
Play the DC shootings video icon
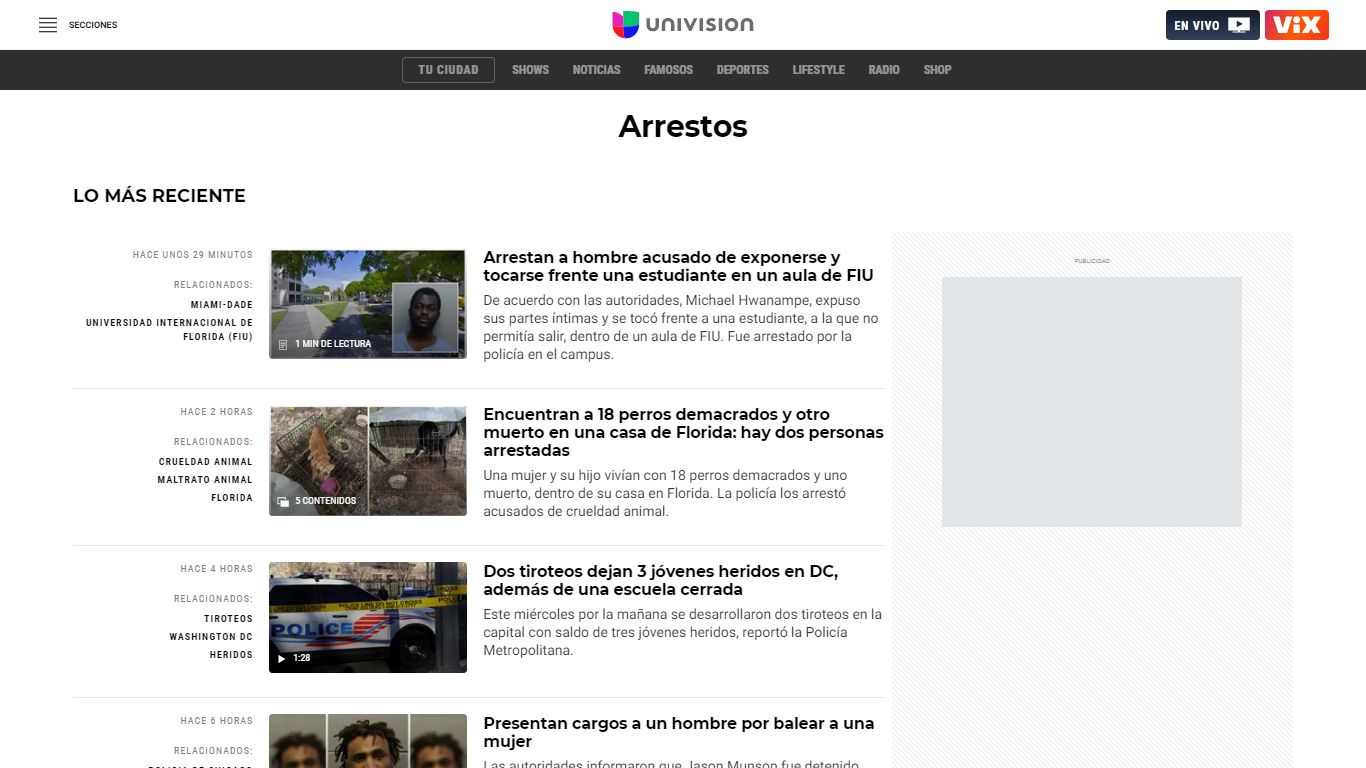(x=282, y=658)
